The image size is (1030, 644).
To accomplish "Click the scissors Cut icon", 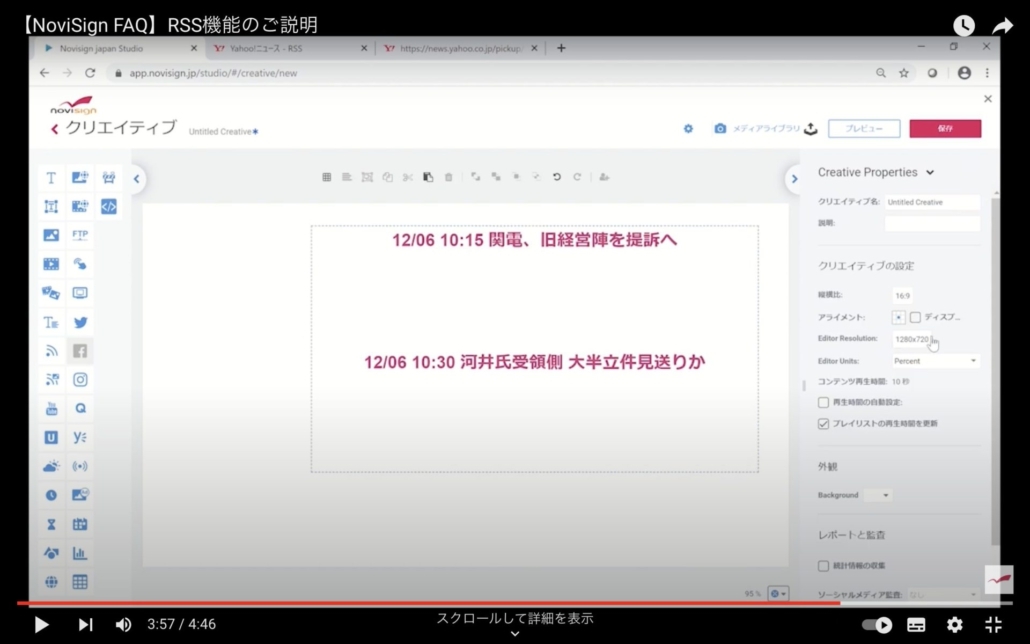I will [408, 177].
